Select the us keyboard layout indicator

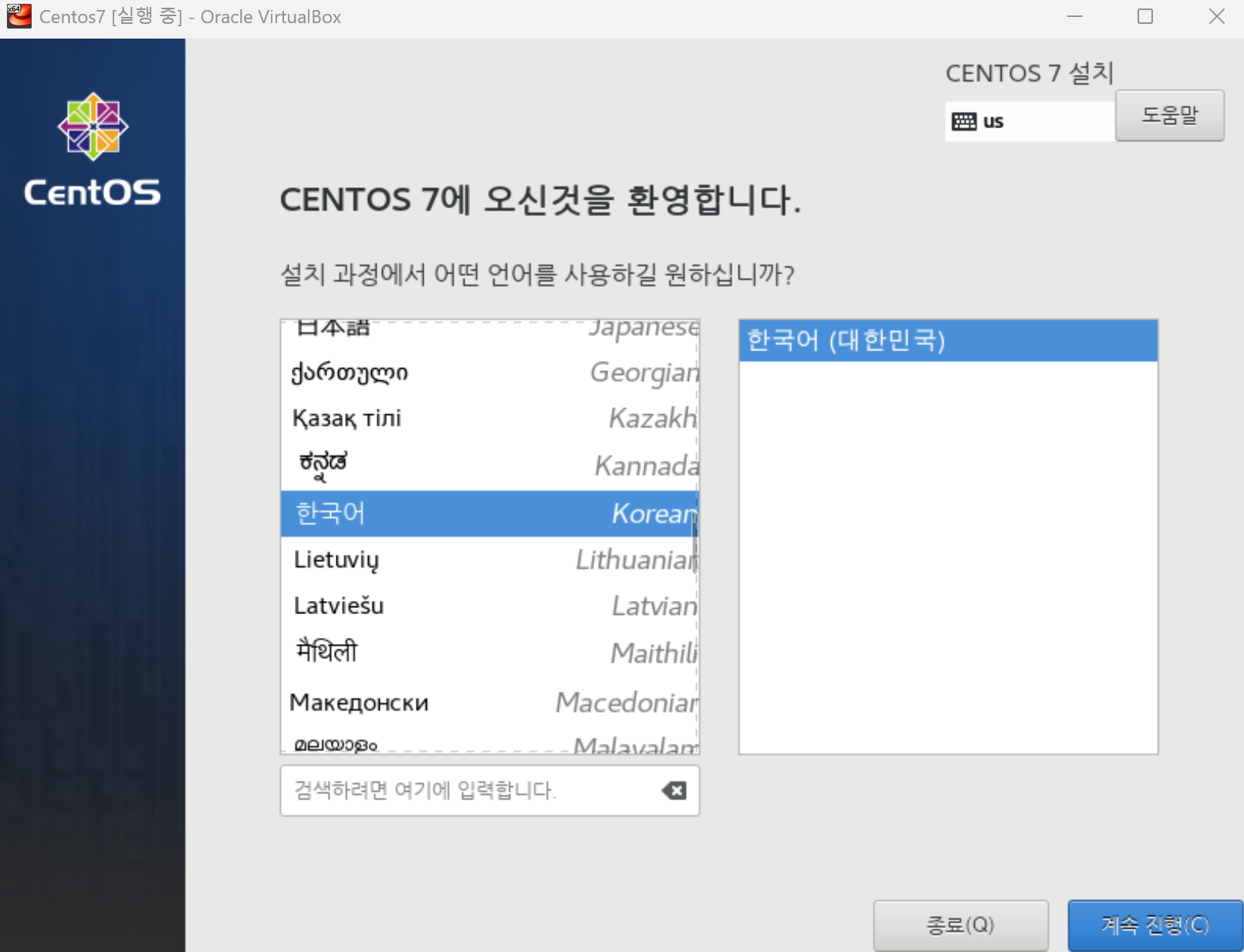point(1029,121)
